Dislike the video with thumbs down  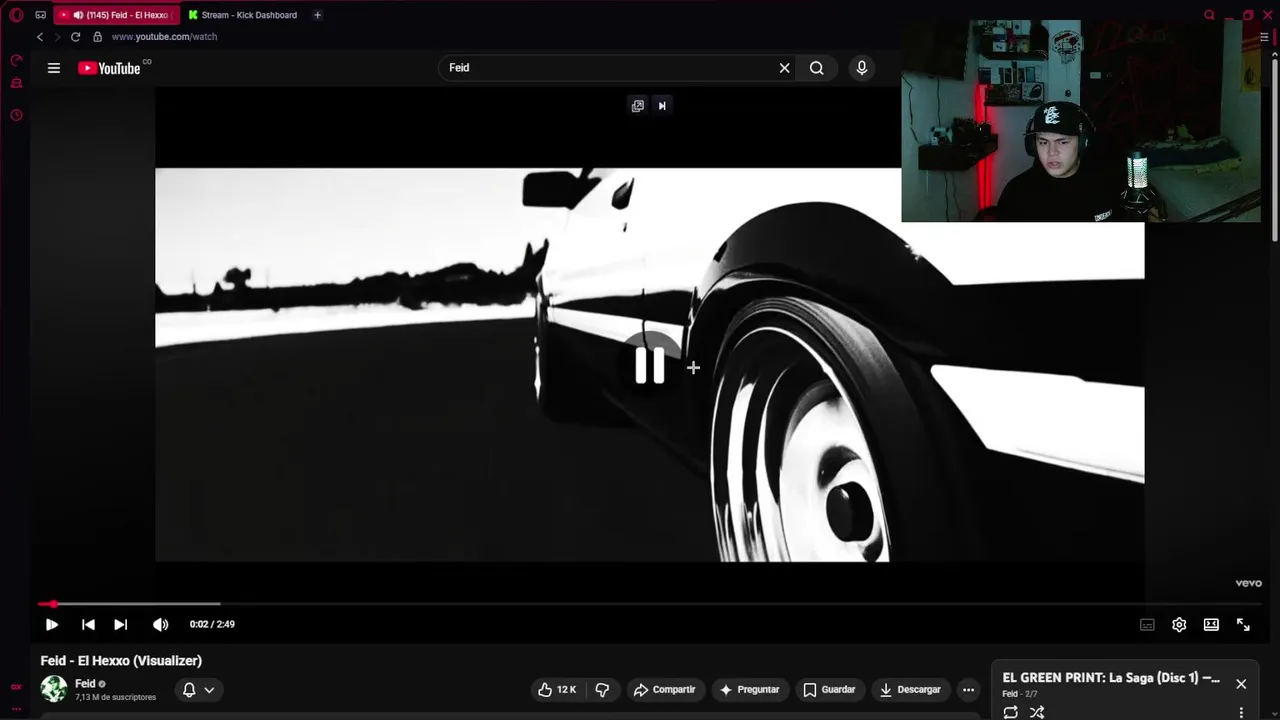(602, 689)
